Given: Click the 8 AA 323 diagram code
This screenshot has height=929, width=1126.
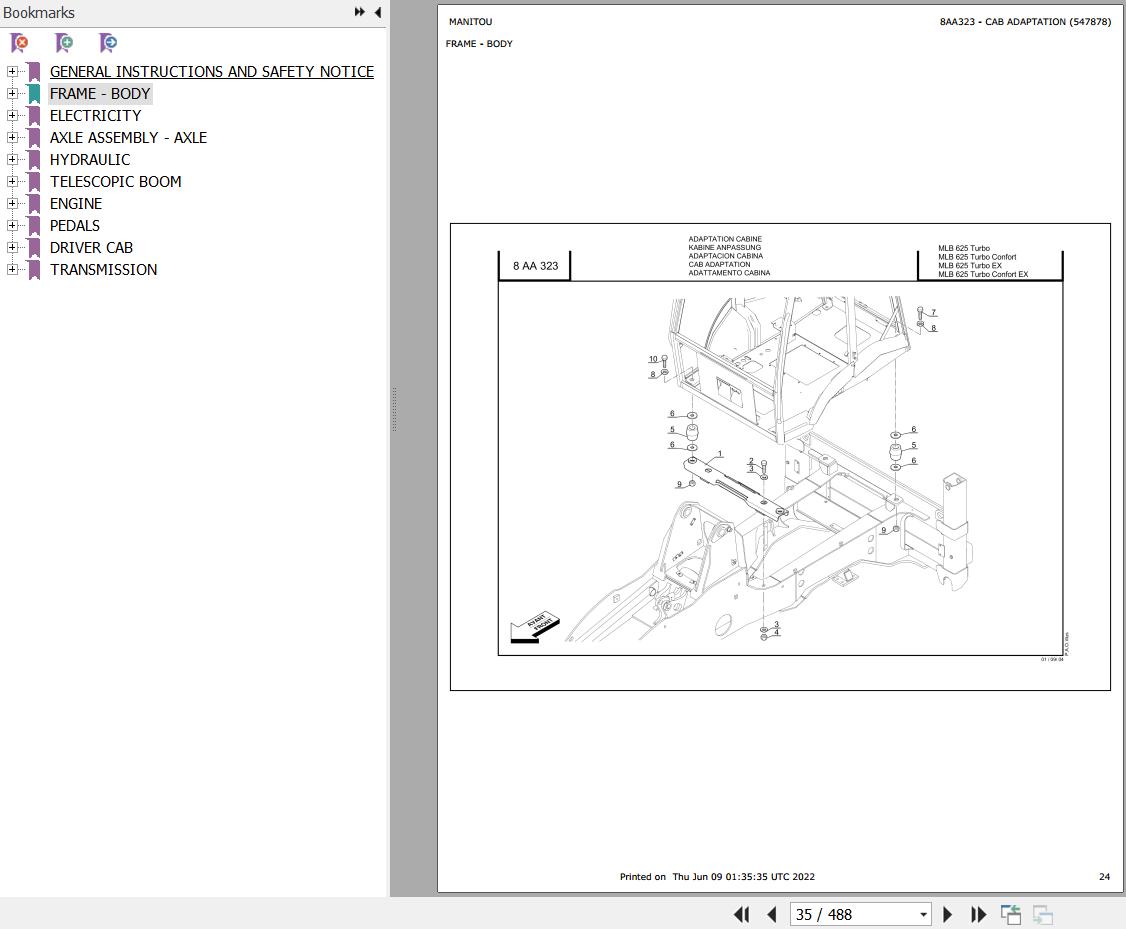Looking at the screenshot, I should point(535,266).
